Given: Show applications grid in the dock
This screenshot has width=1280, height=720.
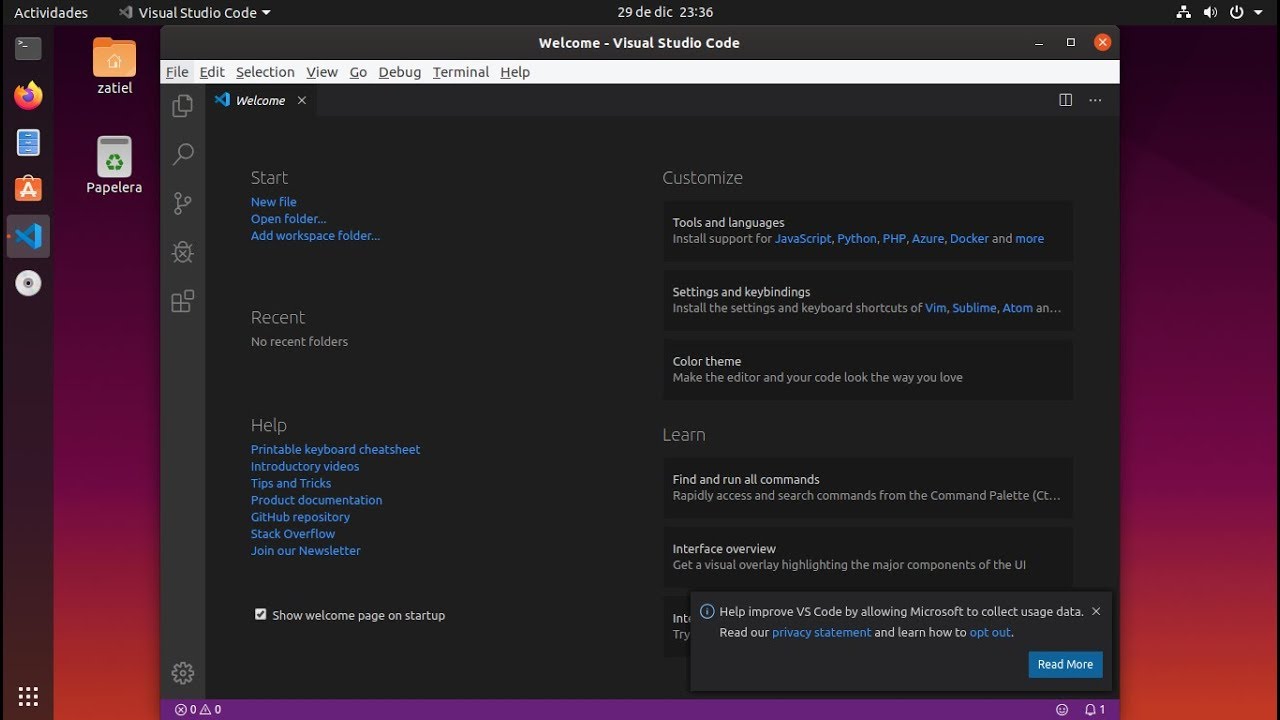Looking at the screenshot, I should 28,696.
